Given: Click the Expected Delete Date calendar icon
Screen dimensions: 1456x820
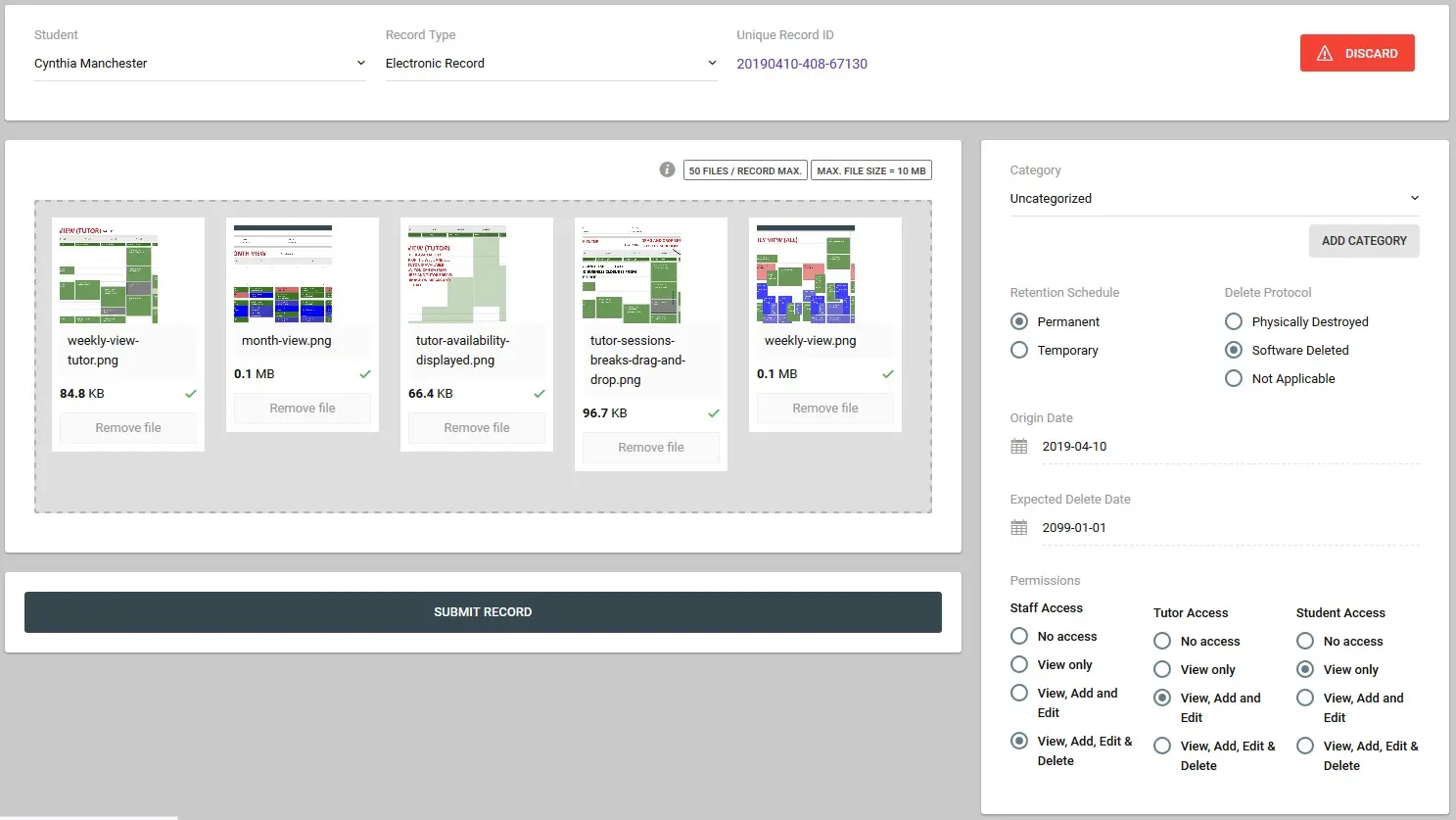Looking at the screenshot, I should point(1018,528).
